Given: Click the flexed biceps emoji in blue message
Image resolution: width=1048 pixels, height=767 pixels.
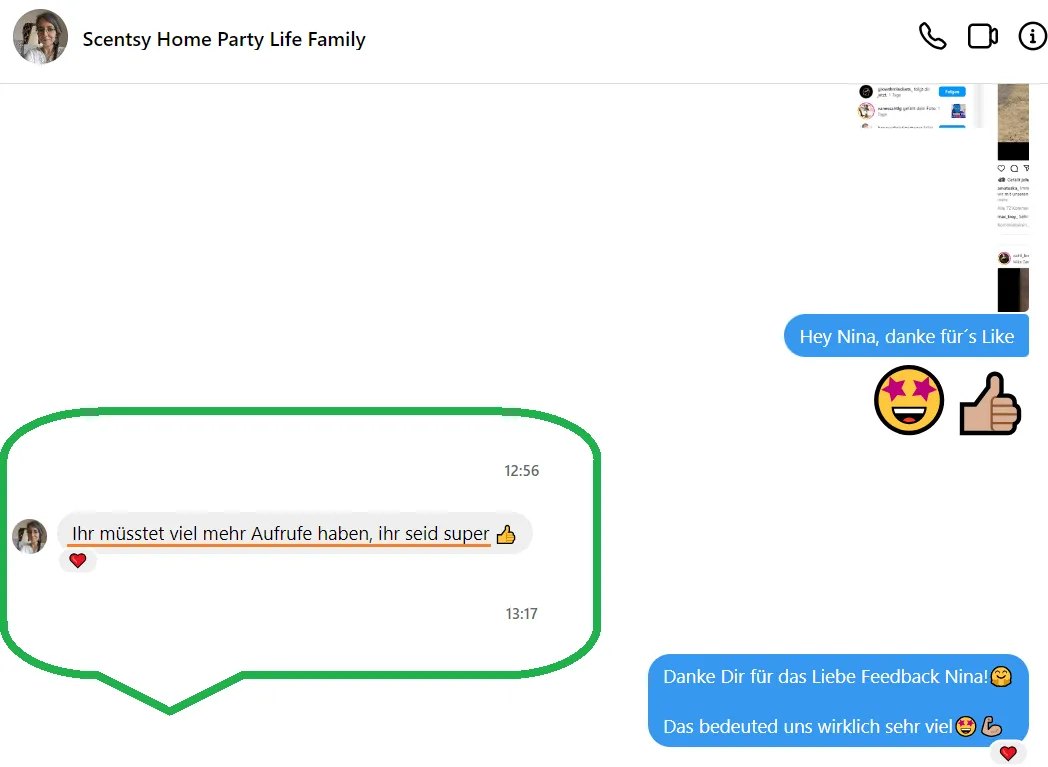Looking at the screenshot, I should pos(992,726).
